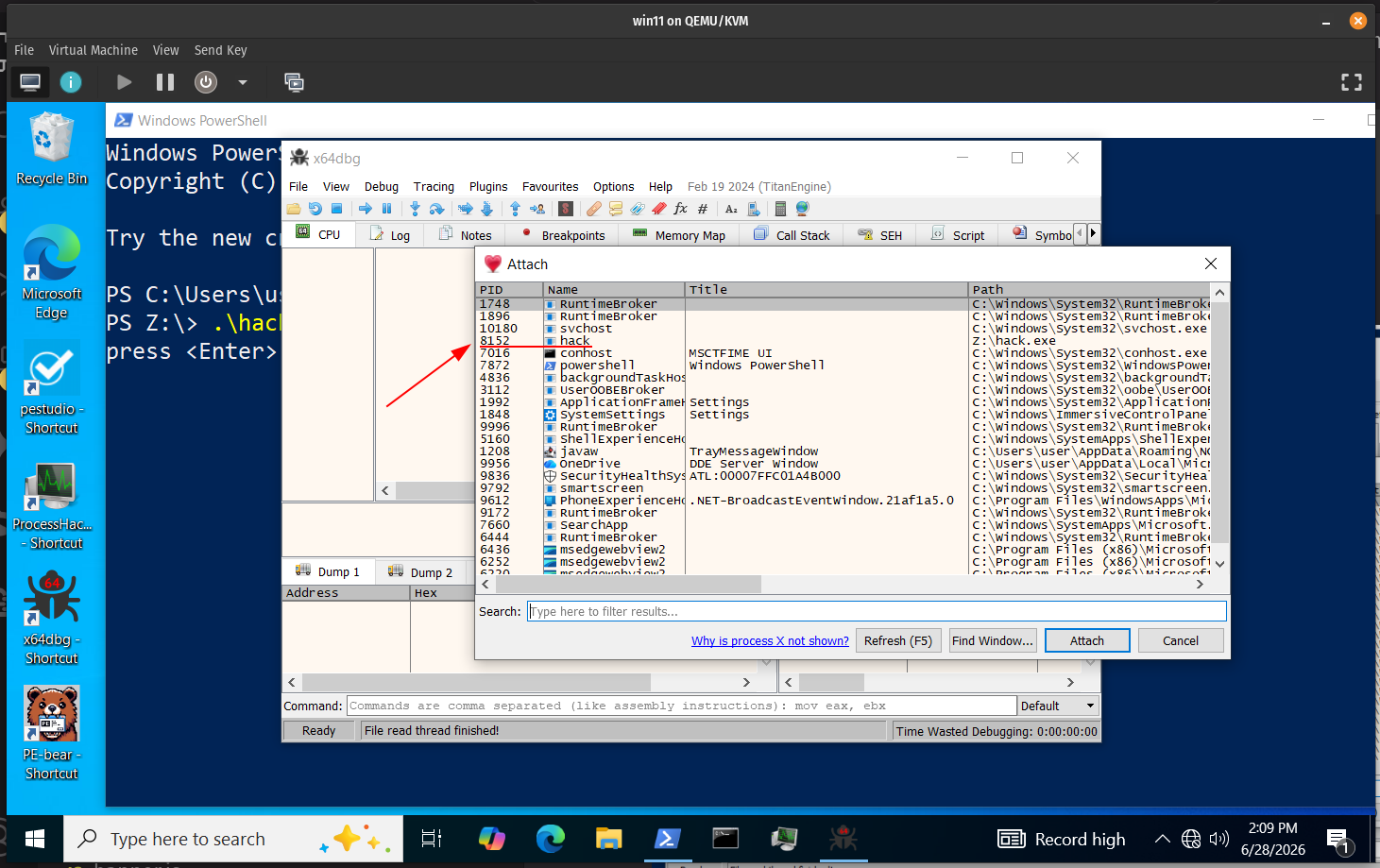The image size is (1380, 868).
Task: Switch to the Call Stack tab
Action: [792, 235]
